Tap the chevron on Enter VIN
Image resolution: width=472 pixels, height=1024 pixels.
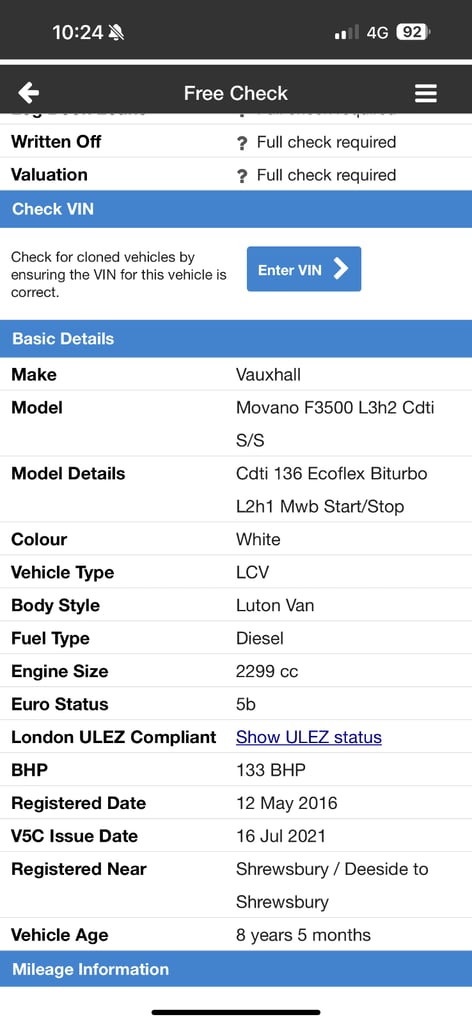click(341, 268)
